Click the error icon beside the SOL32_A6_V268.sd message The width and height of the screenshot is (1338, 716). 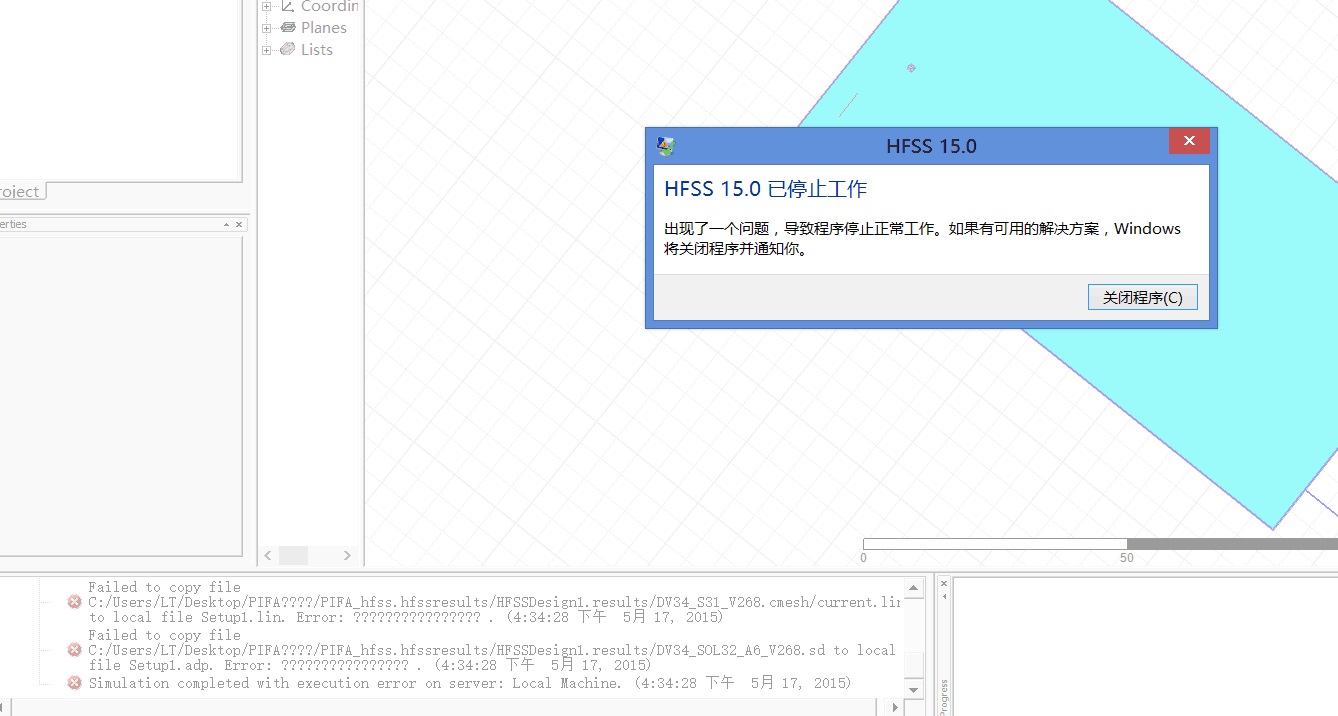pyautogui.click(x=74, y=650)
